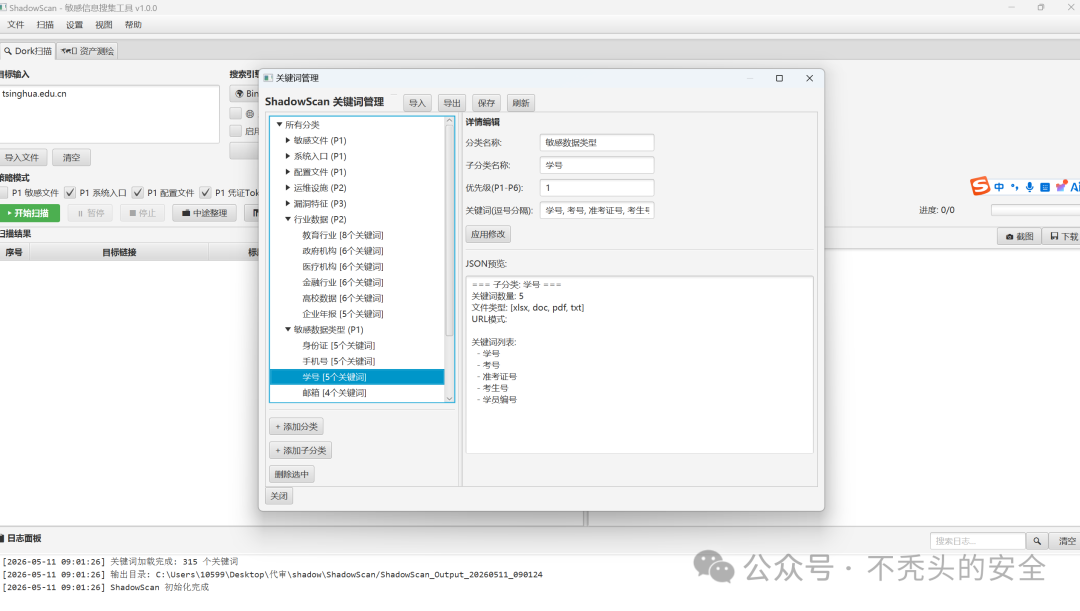Screen dimensions: 1080x611
Task: Switch to the 资产测绘 tab
Action: point(87,51)
